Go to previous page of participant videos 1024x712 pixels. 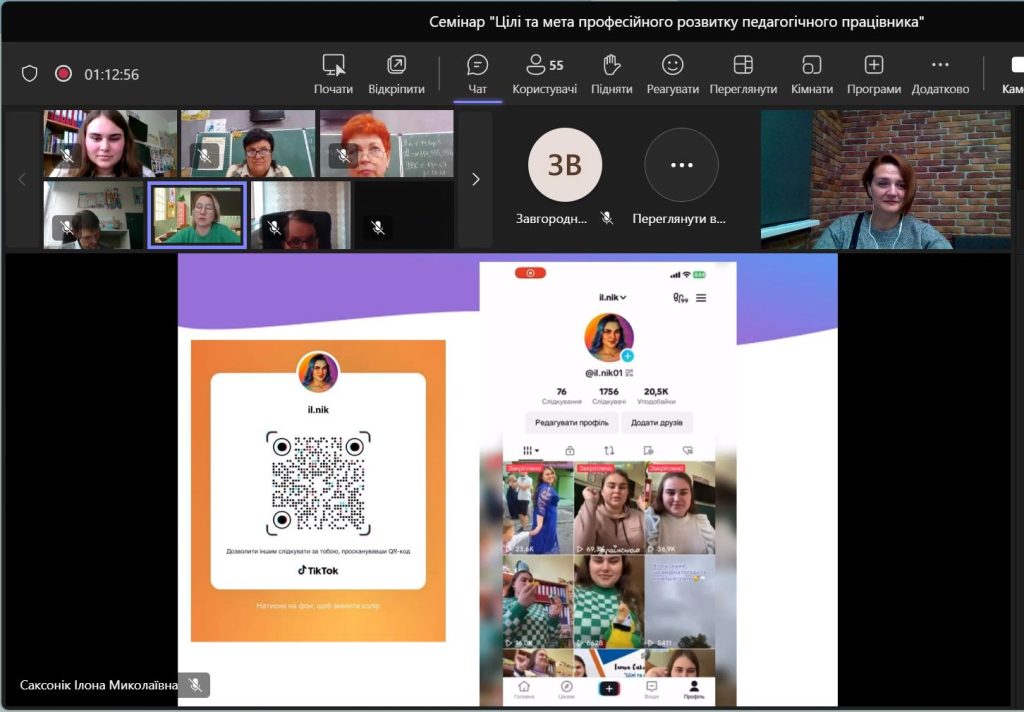(x=22, y=179)
